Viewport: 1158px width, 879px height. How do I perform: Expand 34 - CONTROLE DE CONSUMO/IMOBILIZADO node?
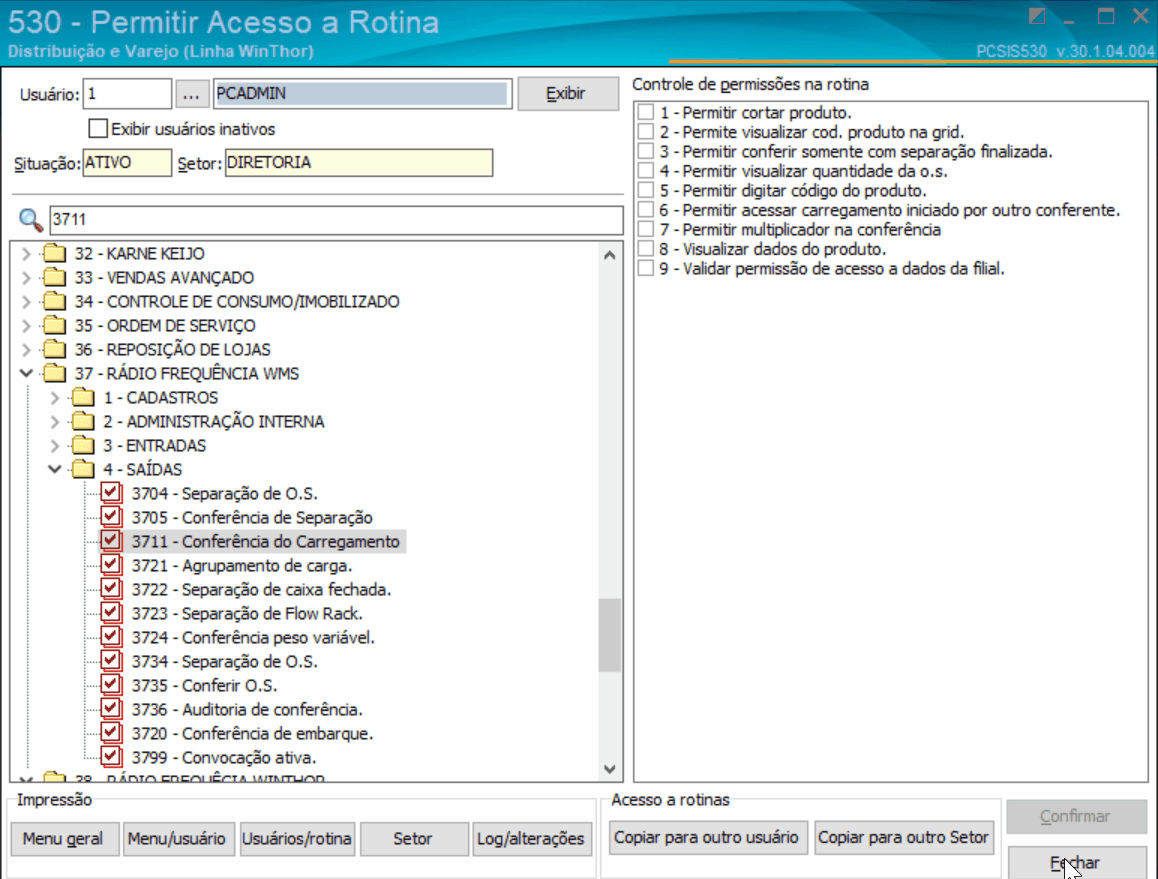(26, 302)
